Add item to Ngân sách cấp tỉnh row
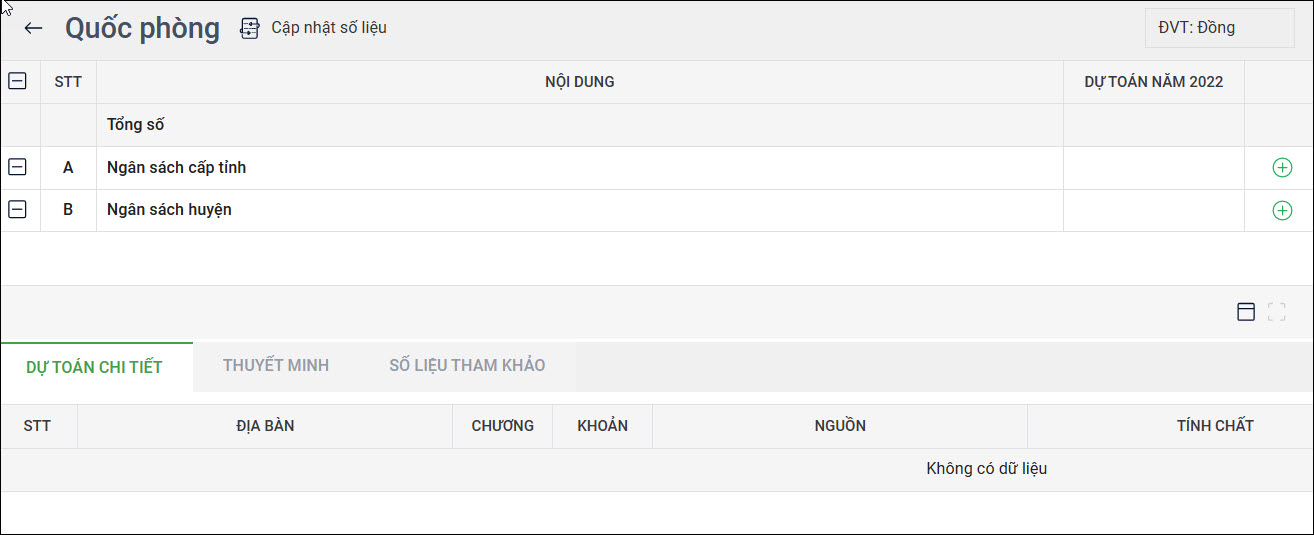The height and width of the screenshot is (535, 1314). [1281, 168]
